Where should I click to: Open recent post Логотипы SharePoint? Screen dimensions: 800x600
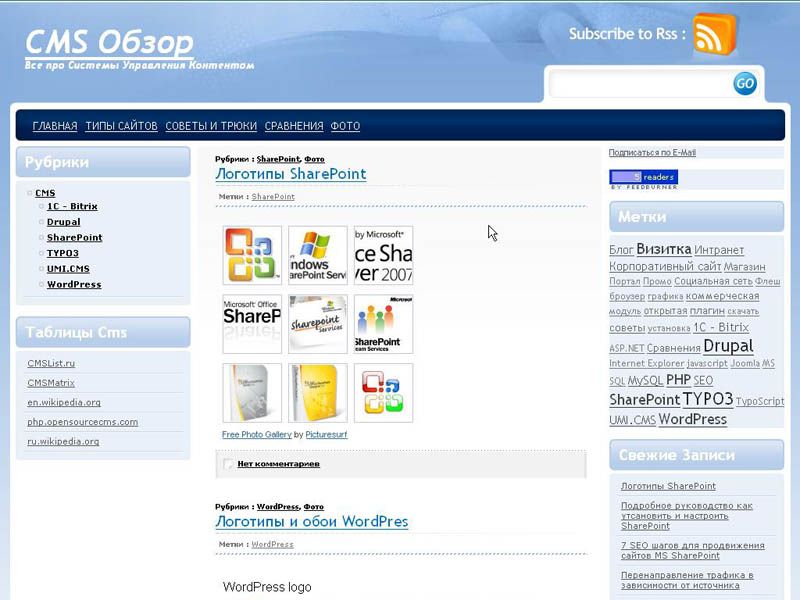click(668, 486)
